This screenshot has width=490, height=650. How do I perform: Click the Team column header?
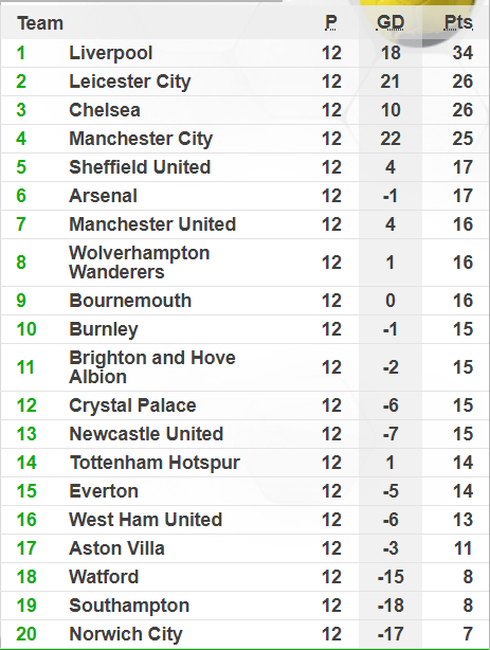pyautogui.click(x=40, y=23)
